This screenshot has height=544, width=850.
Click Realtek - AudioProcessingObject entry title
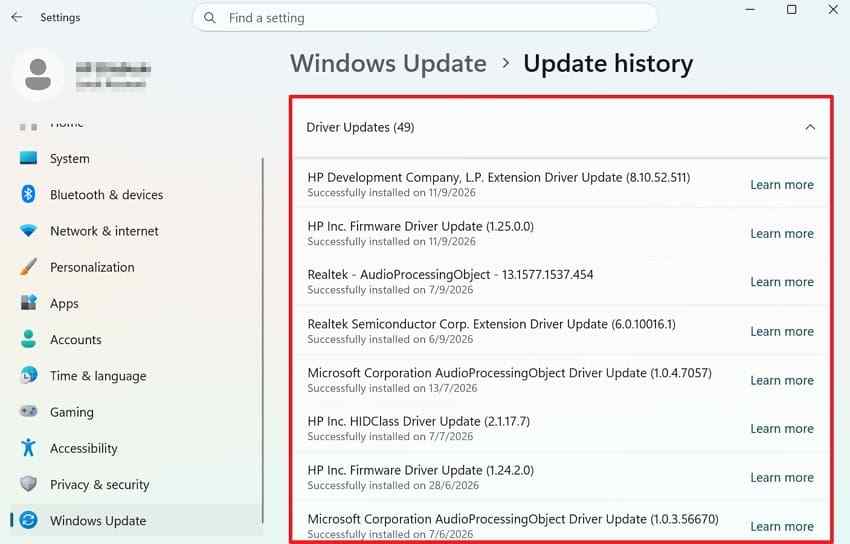tap(450, 275)
